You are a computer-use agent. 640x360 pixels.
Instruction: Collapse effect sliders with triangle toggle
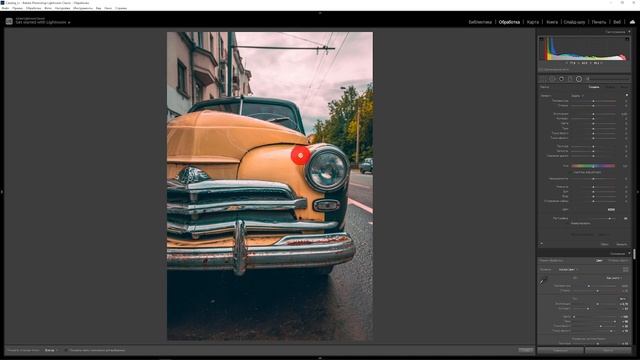pyautogui.click(x=627, y=95)
